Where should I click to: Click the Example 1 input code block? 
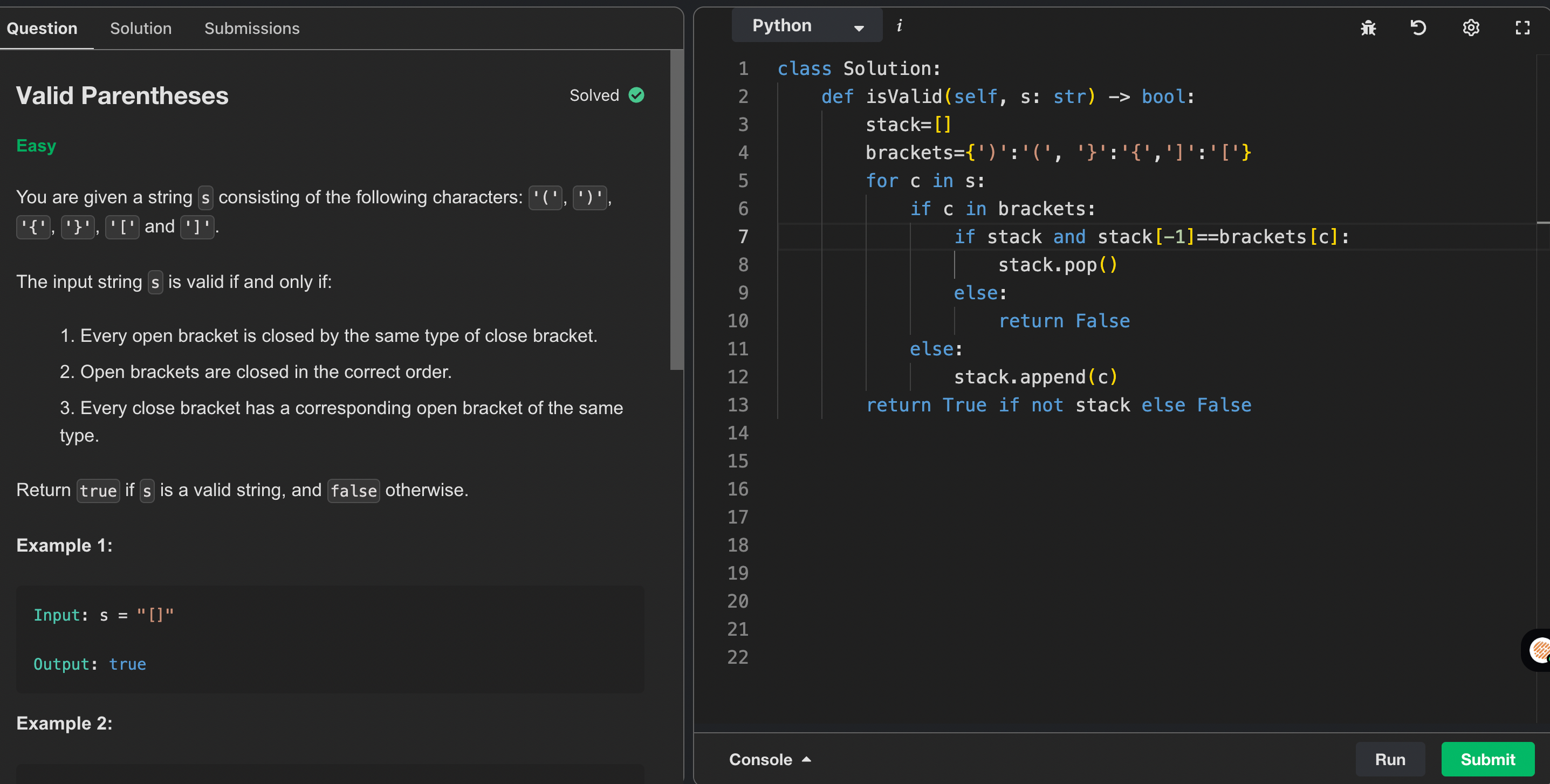[x=330, y=639]
